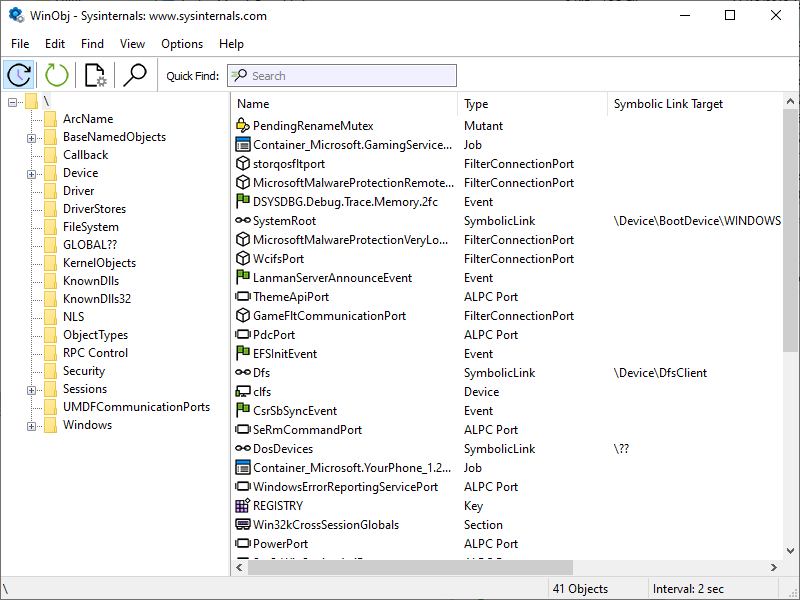800x600 pixels.
Task: Sort by the Type column header
Action: pyautogui.click(x=532, y=104)
